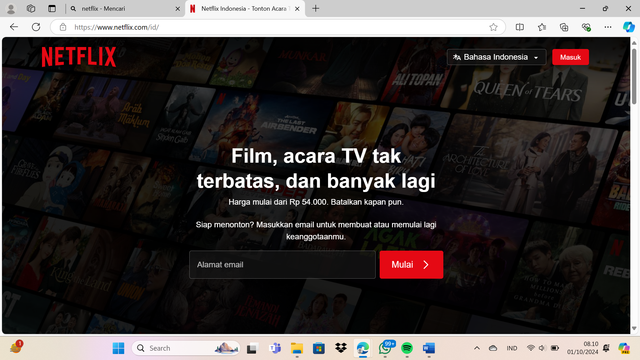Image resolution: width=640 pixels, height=360 pixels.
Task: Open Microsoft Store from taskbar
Action: point(319,348)
